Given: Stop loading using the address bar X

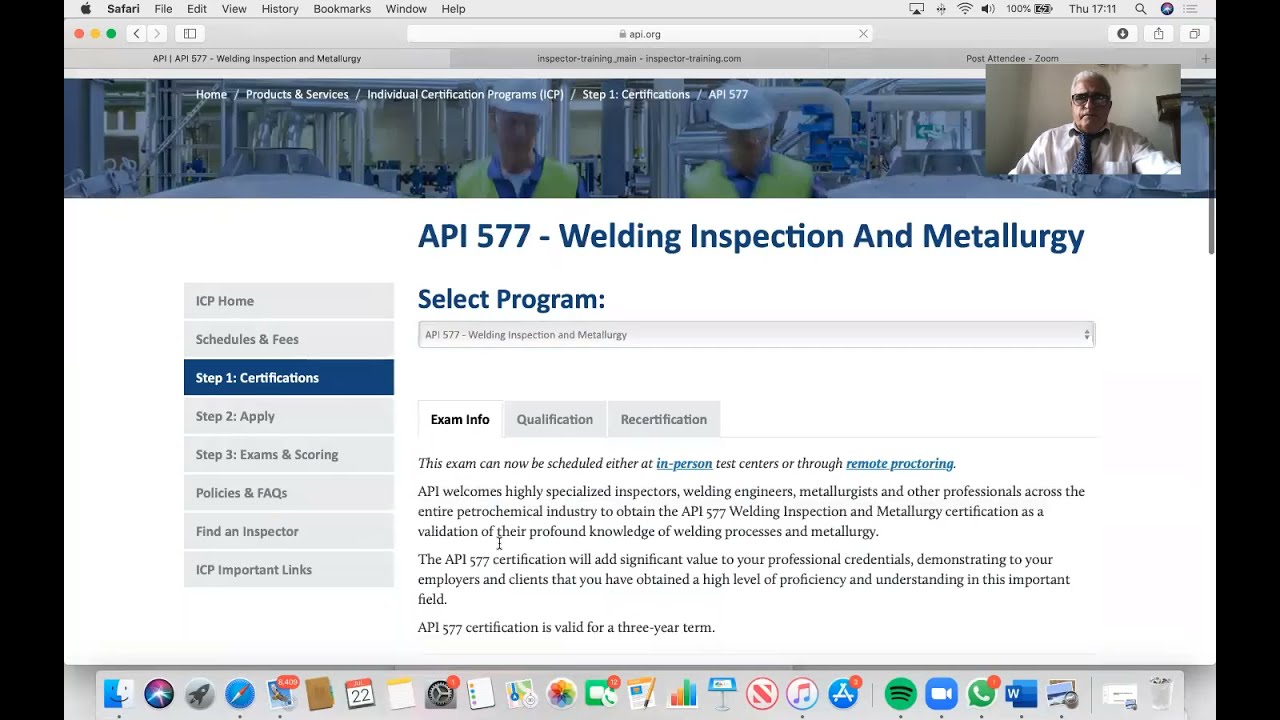Looking at the screenshot, I should click(x=863, y=33).
